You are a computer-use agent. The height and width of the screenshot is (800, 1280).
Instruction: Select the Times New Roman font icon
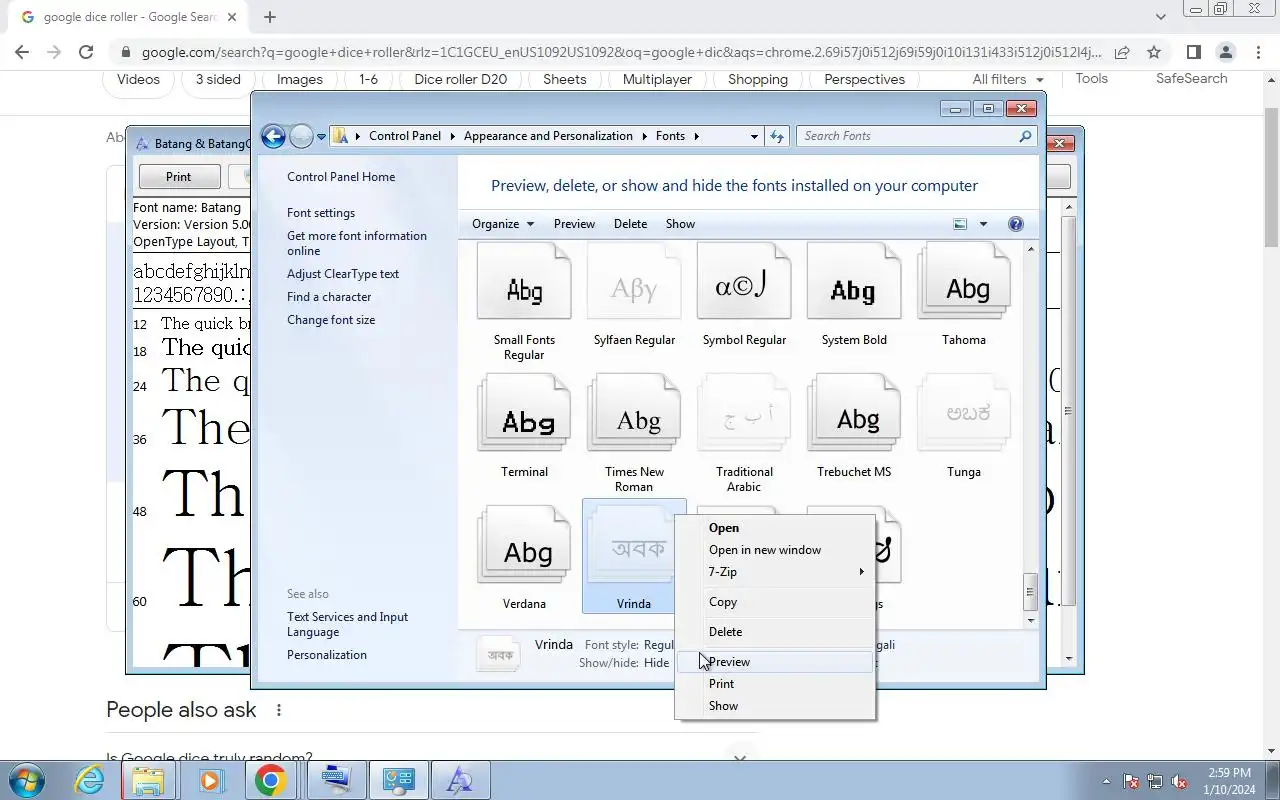point(634,415)
